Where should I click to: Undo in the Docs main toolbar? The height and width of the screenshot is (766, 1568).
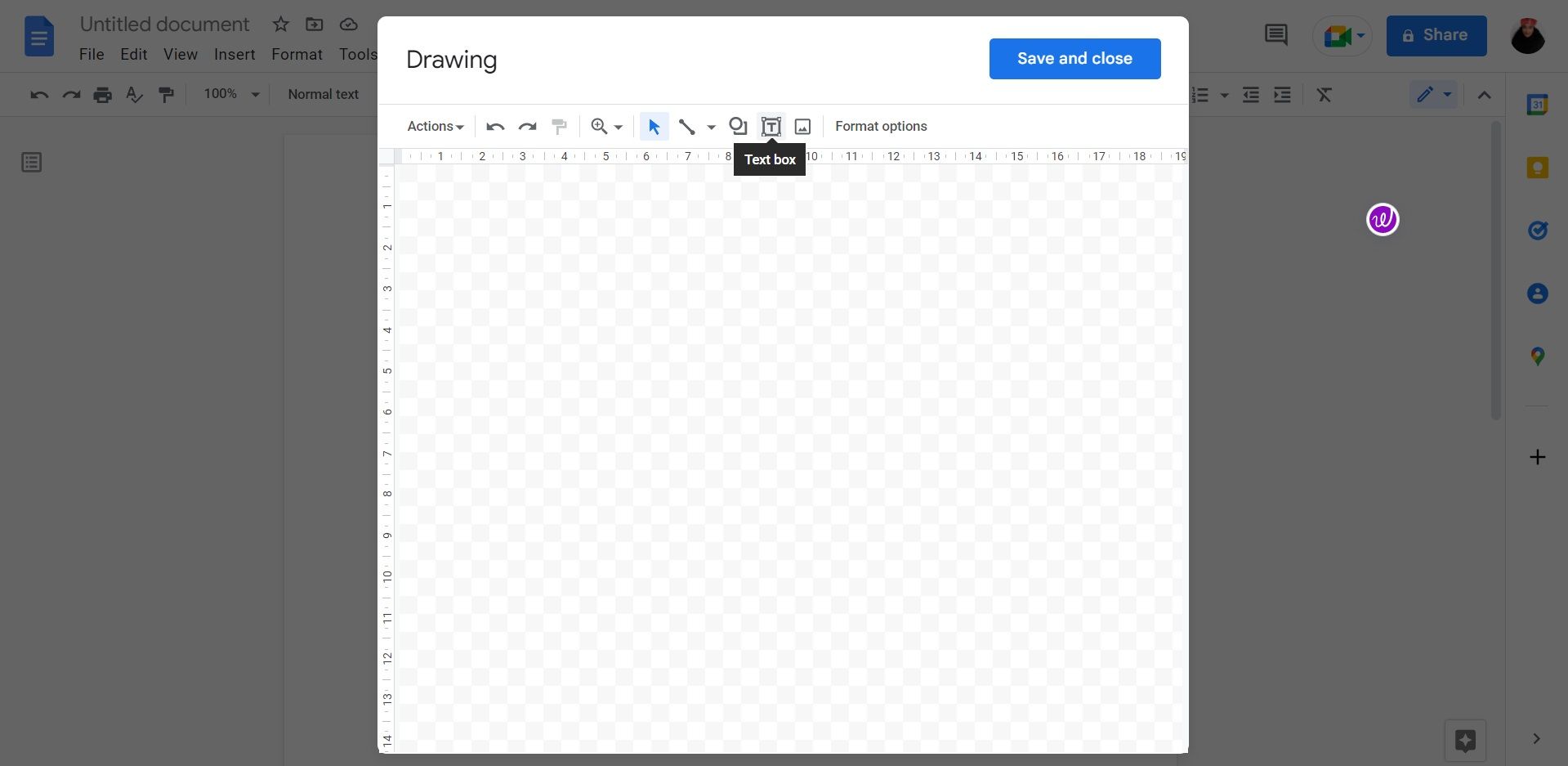click(x=39, y=95)
